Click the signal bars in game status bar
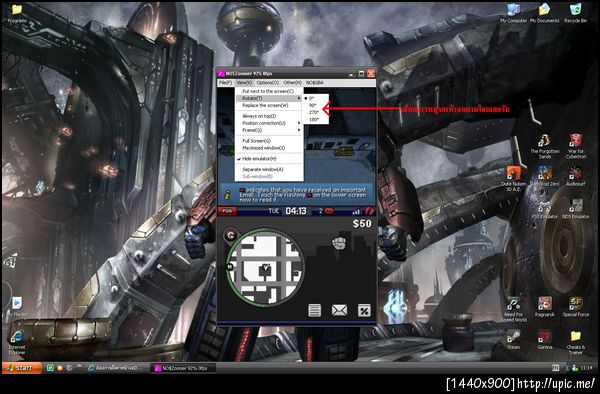600x394 pixels. point(356,211)
